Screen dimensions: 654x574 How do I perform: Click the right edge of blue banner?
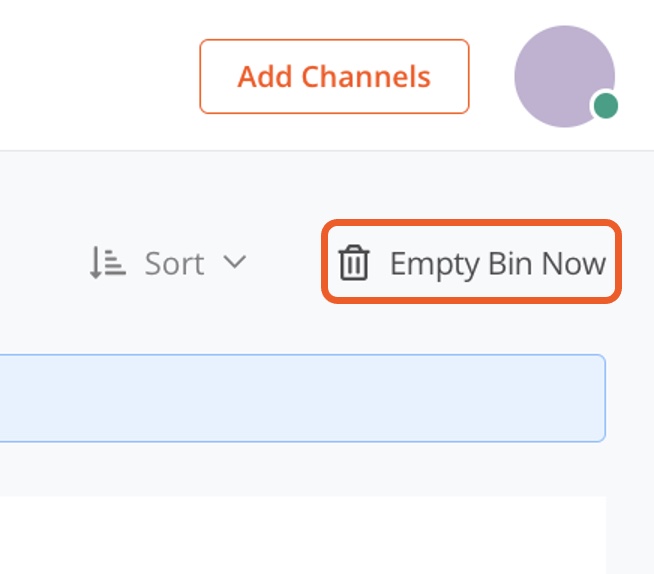[601, 398]
